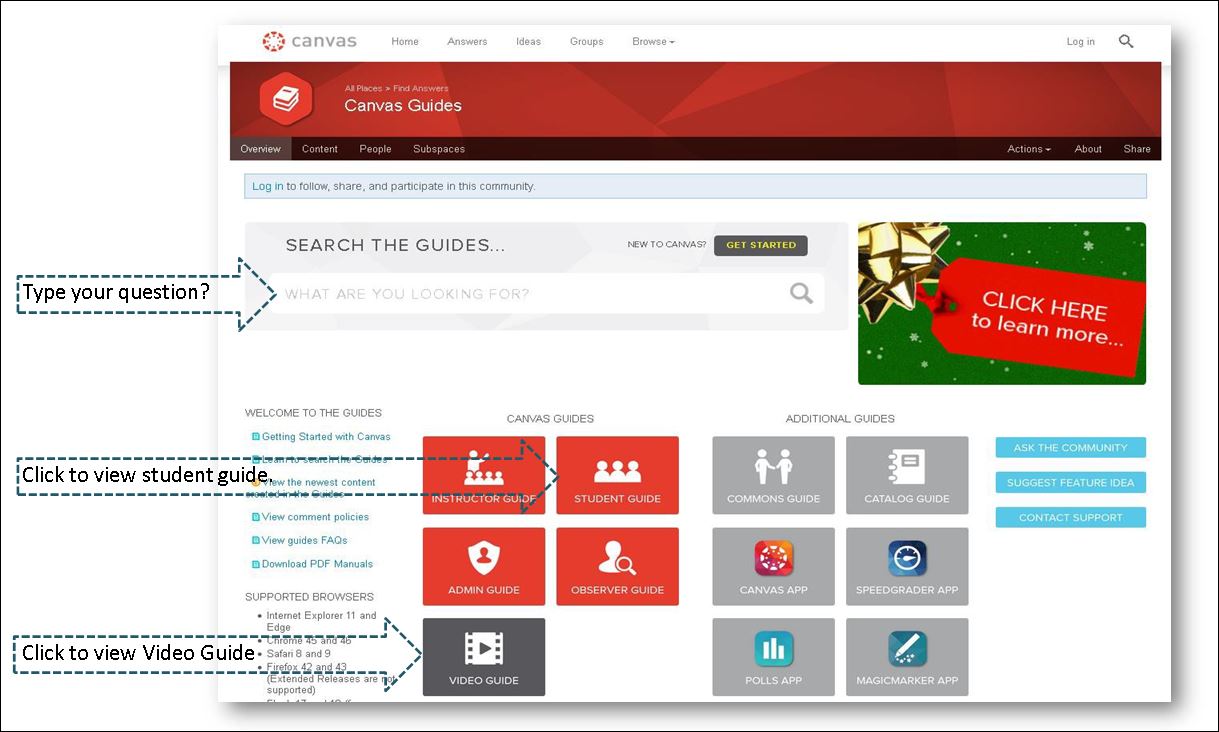Open the Video Guide tile
This screenshot has height=732, width=1219.
coord(484,657)
